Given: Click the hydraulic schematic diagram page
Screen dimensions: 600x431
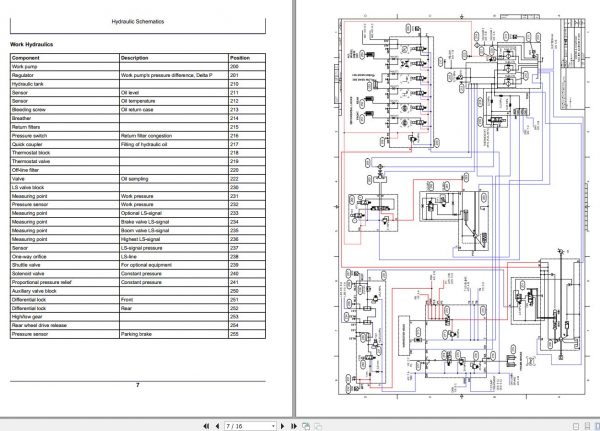Looking at the screenshot, I should [461, 207].
